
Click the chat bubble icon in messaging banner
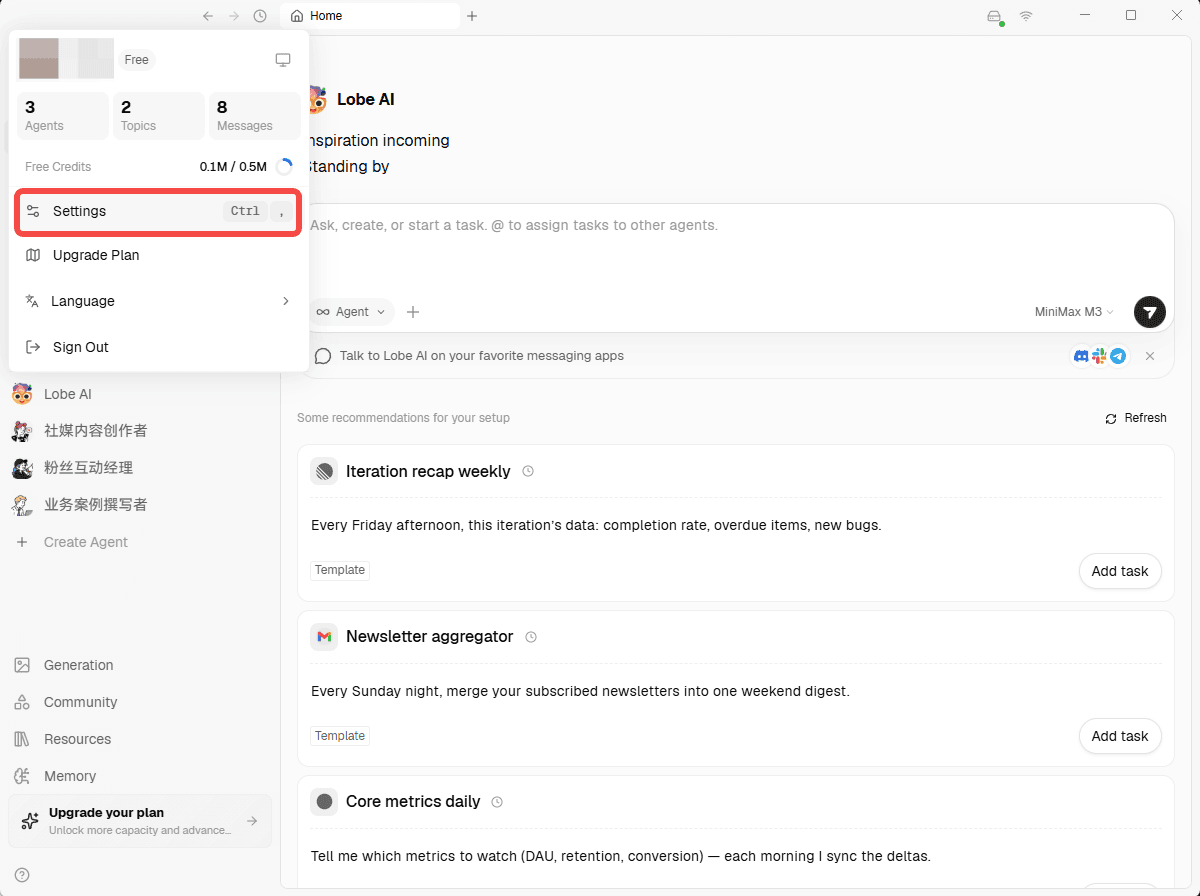pyautogui.click(x=323, y=356)
